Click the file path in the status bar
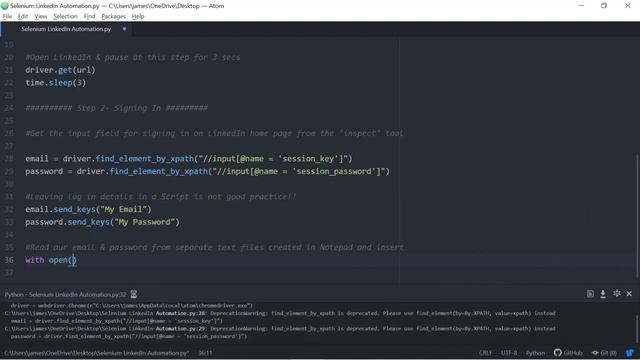The width and height of the screenshot is (640, 360). tap(96, 353)
